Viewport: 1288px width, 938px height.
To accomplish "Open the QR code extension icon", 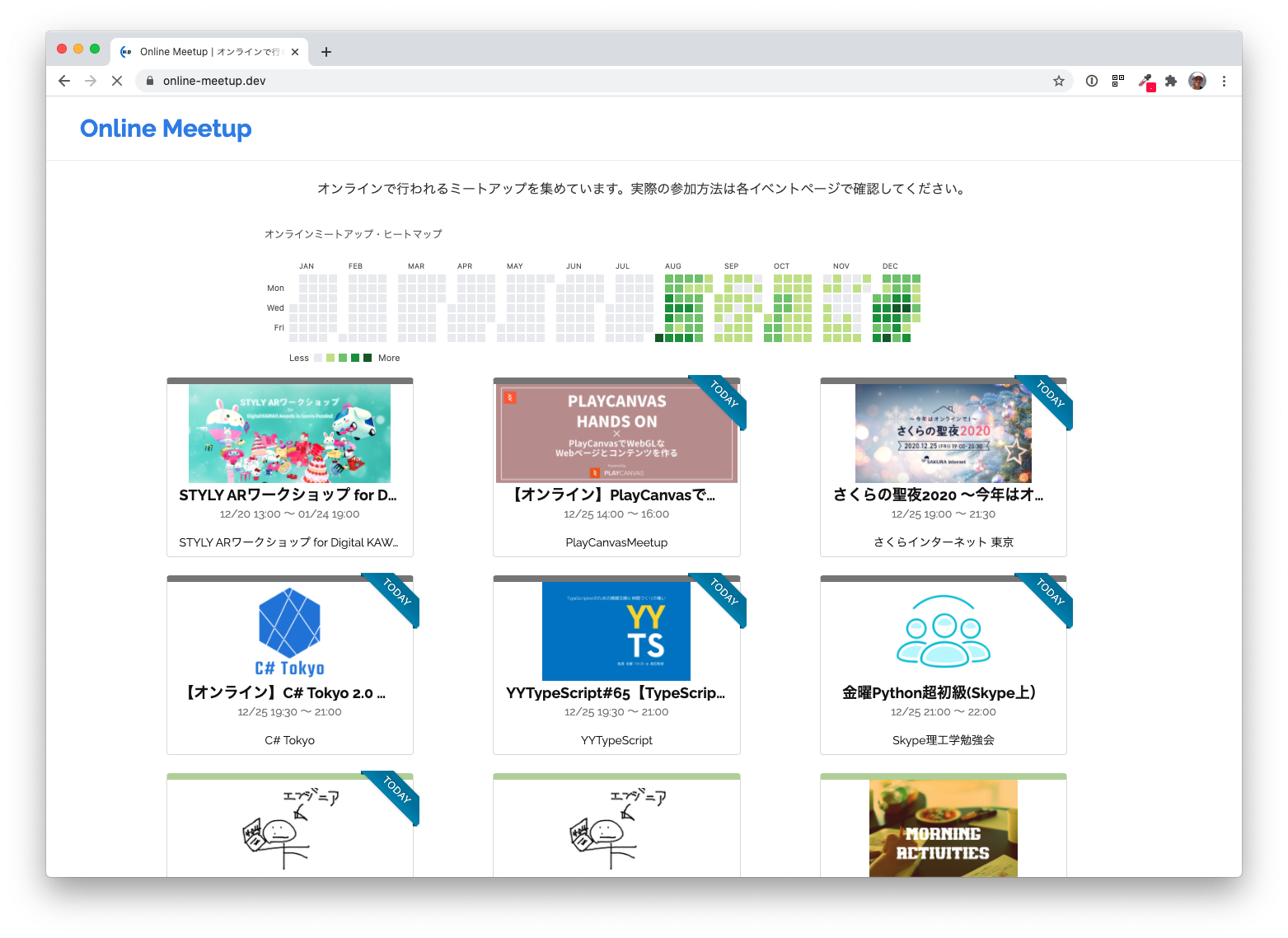I will tap(1118, 81).
